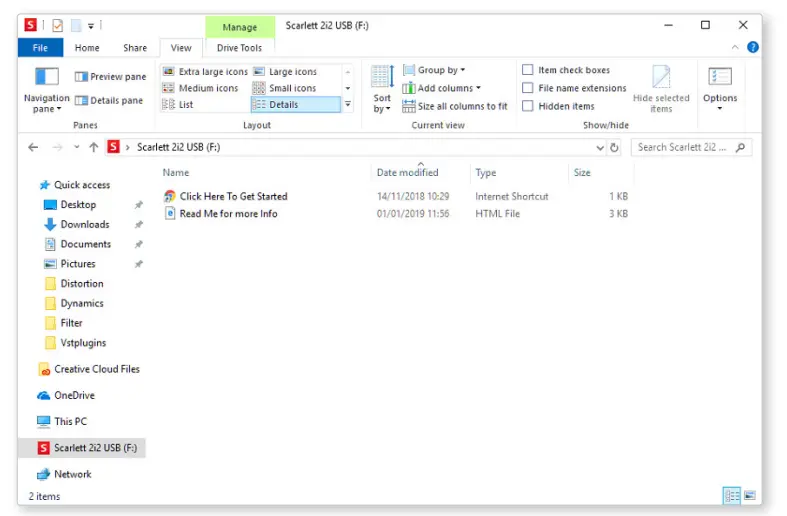Screen dimensions: 787x516
Task: Open the Options button
Action: click(720, 89)
